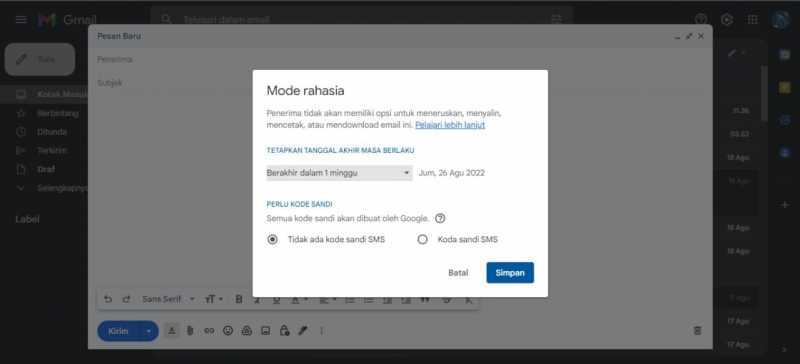The image size is (800, 364).
Task: Click the Tulis compose button
Action: coord(40,59)
